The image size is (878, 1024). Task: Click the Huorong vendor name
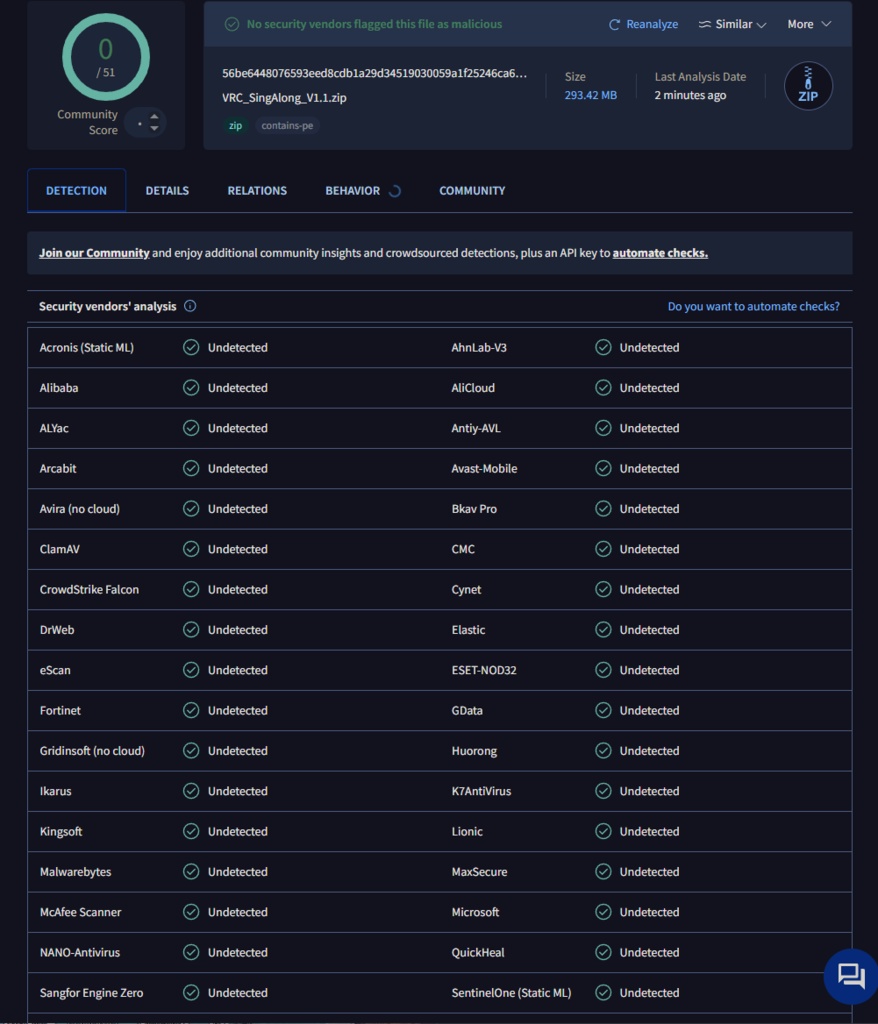click(474, 751)
